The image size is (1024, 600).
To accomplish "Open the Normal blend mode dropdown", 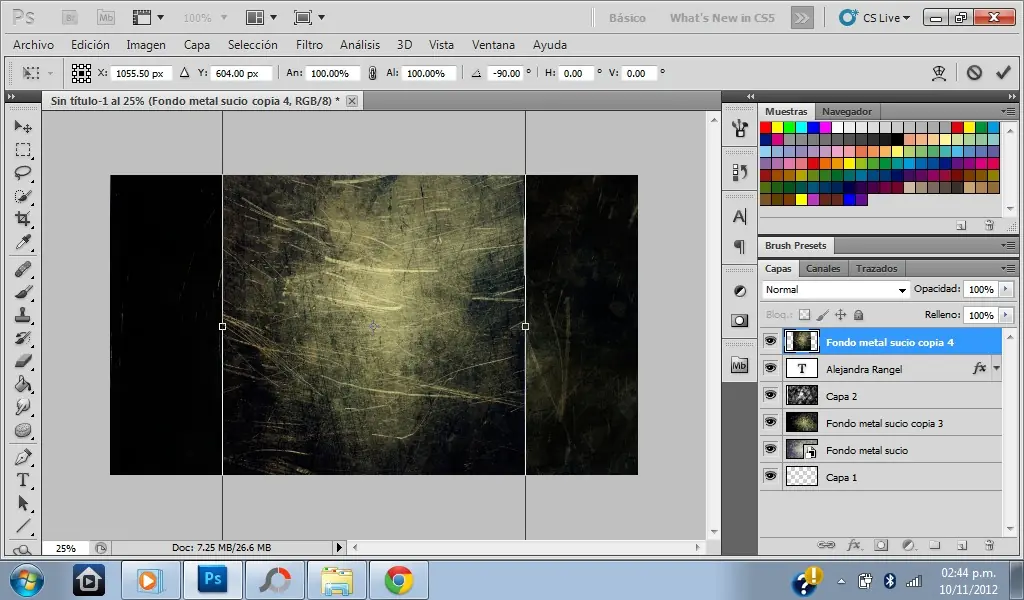I will pos(834,290).
